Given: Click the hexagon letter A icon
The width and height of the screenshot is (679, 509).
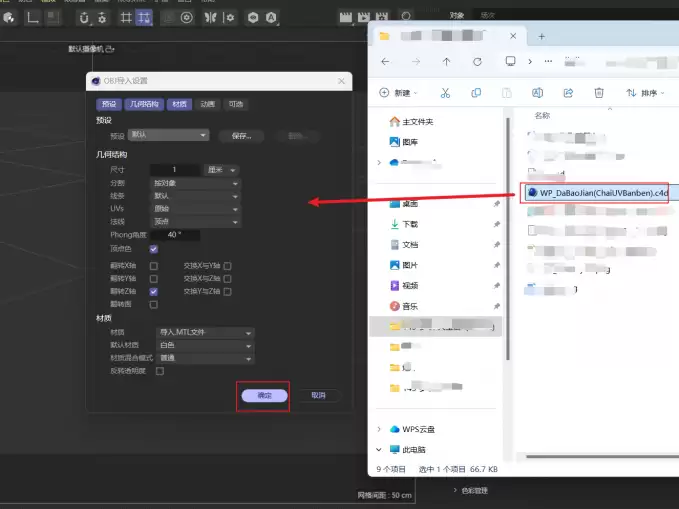Looking at the screenshot, I should coord(271,18).
